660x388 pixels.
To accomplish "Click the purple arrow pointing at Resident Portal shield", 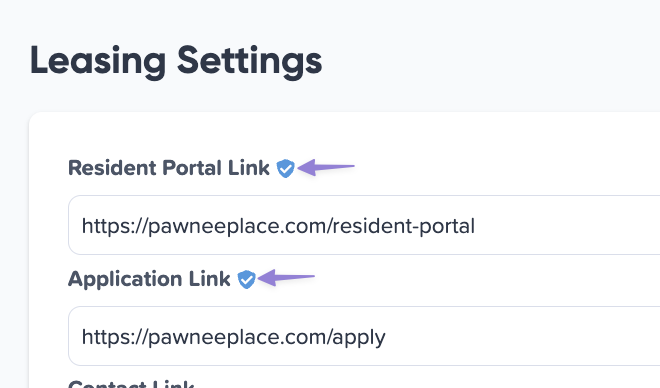I will point(326,167).
